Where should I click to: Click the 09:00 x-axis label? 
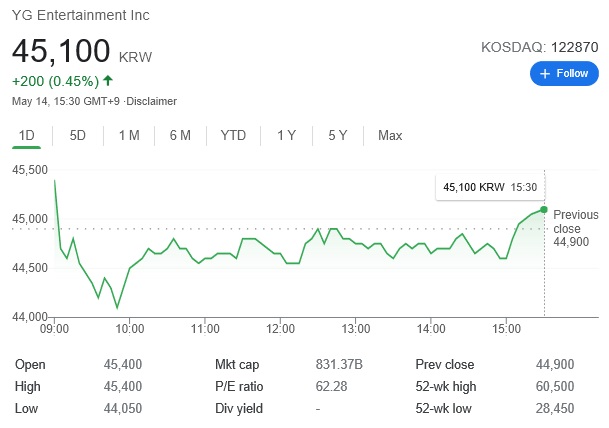(54, 329)
